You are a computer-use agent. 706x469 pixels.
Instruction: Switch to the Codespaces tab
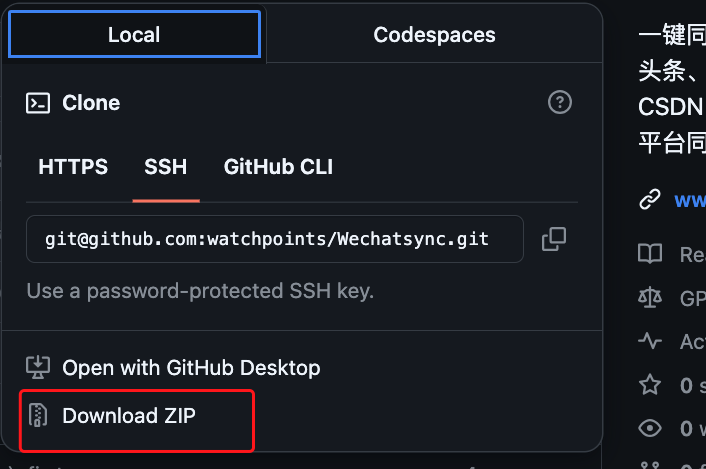(434, 35)
